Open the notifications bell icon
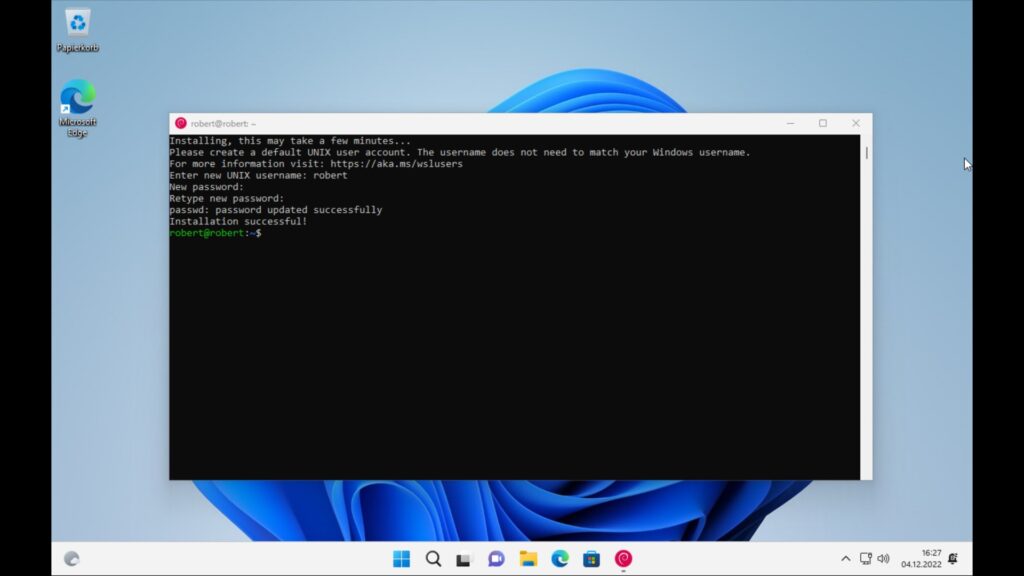This screenshot has width=1024, height=576. coord(953,559)
